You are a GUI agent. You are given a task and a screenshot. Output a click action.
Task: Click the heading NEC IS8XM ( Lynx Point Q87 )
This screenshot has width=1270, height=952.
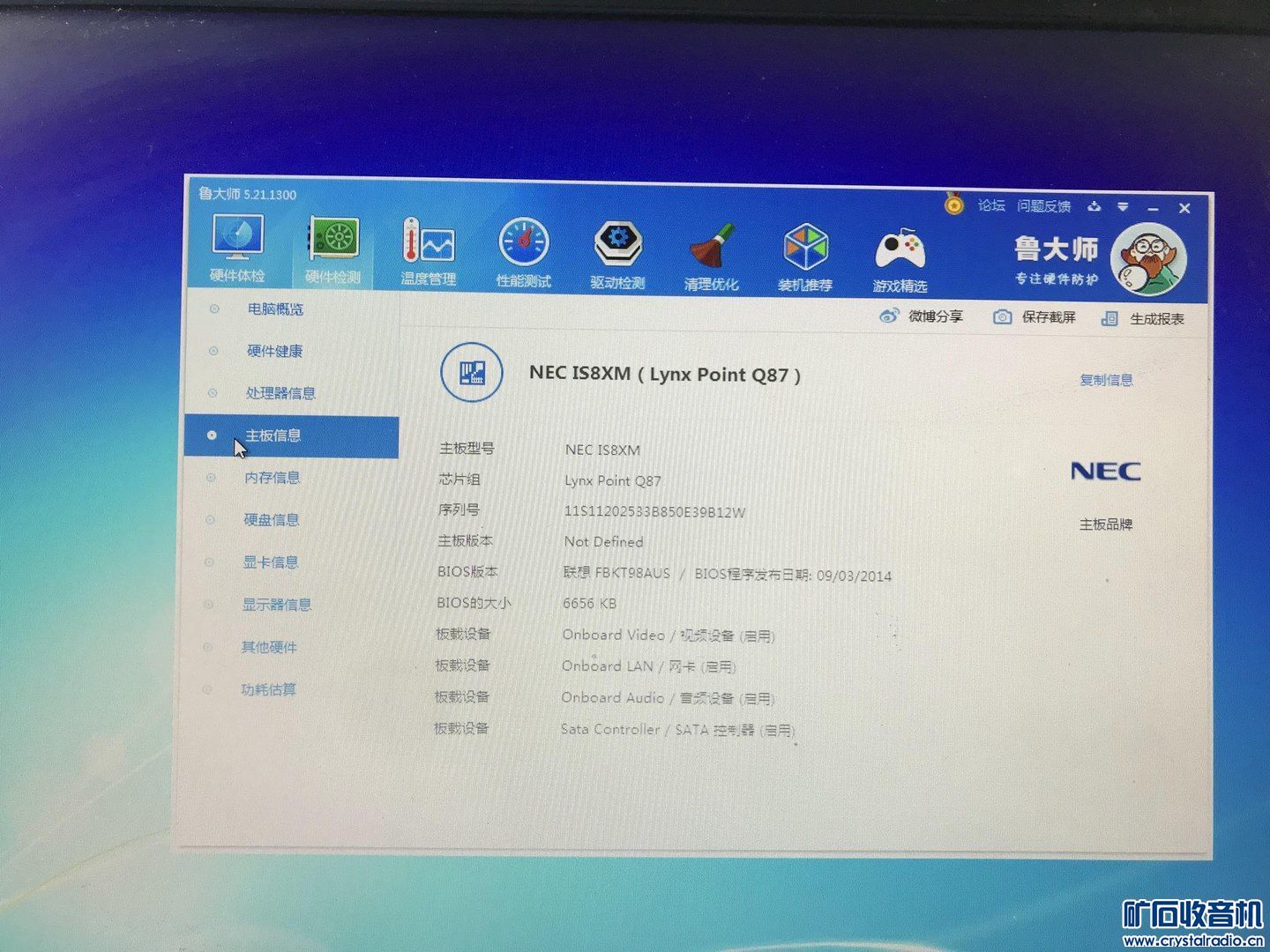click(x=665, y=374)
